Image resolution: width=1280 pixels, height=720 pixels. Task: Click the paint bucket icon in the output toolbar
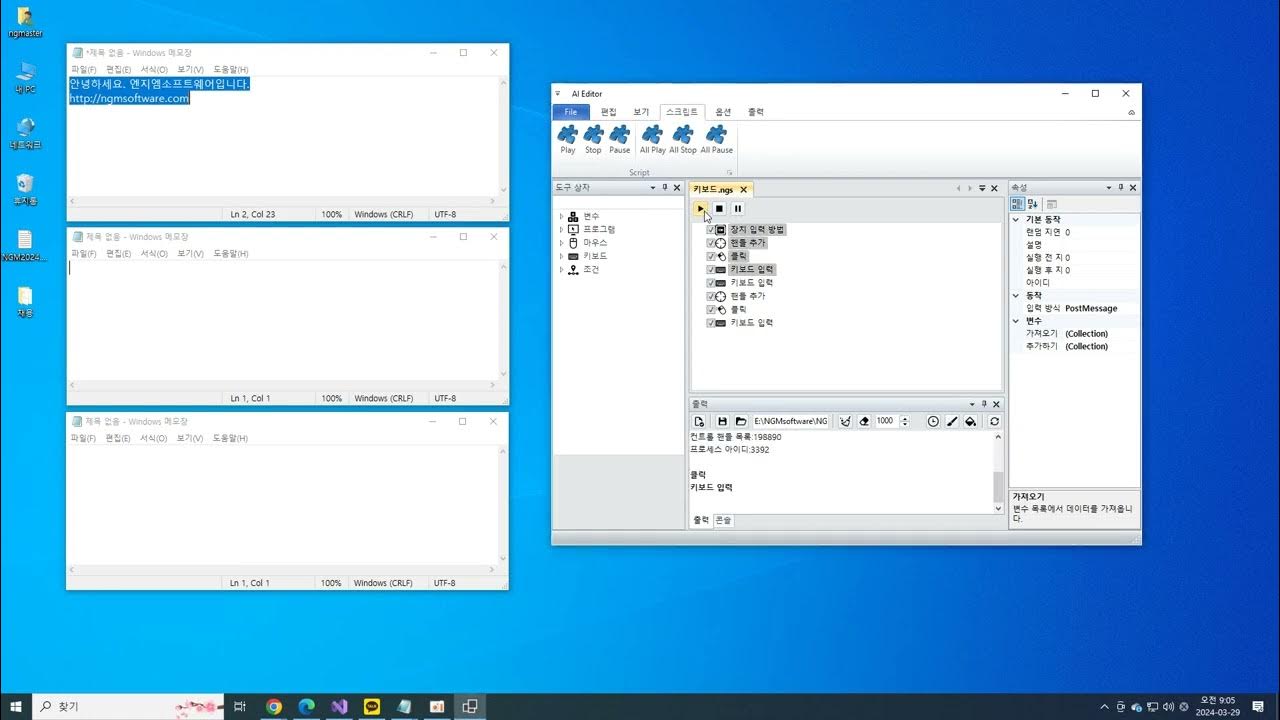click(x=970, y=421)
